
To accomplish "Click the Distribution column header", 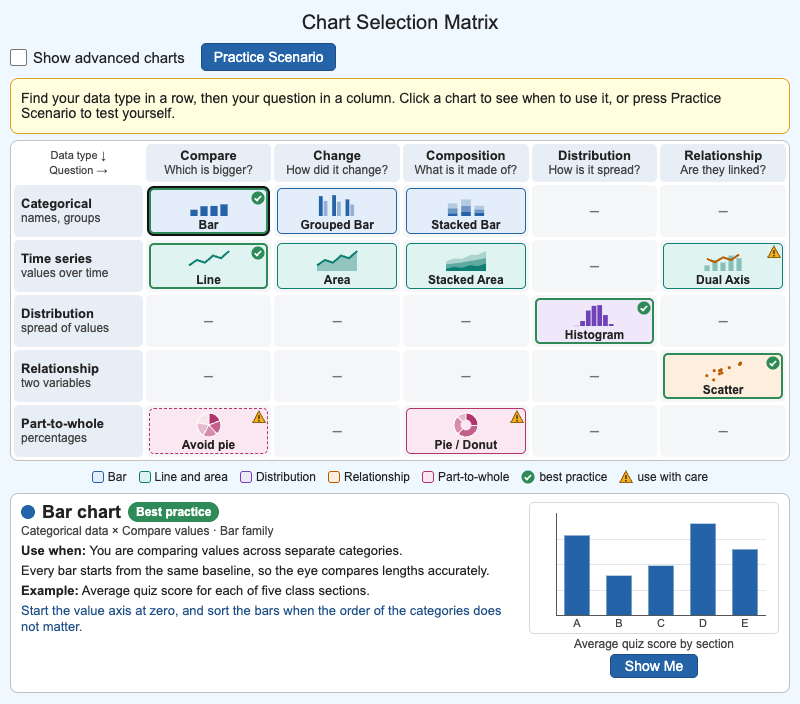I will click(x=594, y=163).
